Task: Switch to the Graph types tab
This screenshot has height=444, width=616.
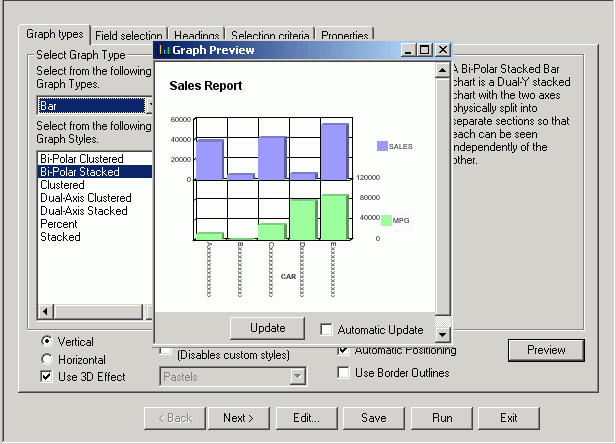Action: (x=55, y=34)
